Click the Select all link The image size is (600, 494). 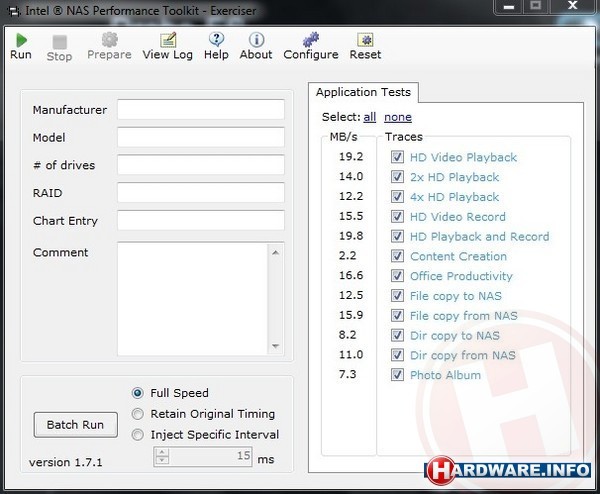point(370,117)
